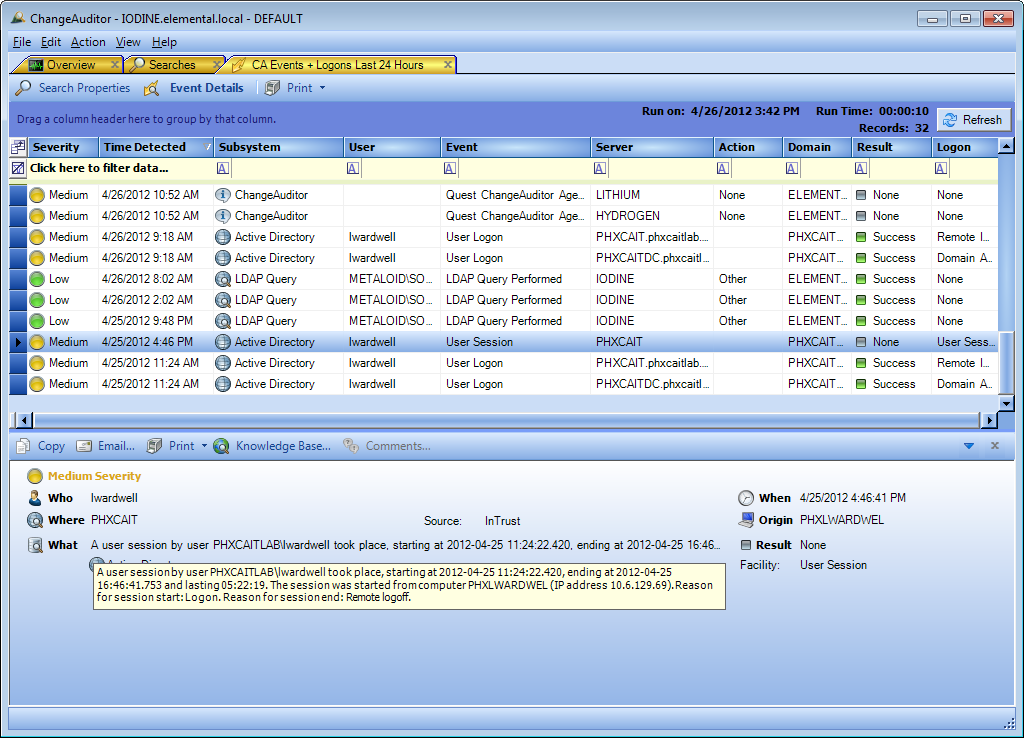This screenshot has width=1024, height=738.
Task: Click the When clock icon
Action: coord(746,498)
